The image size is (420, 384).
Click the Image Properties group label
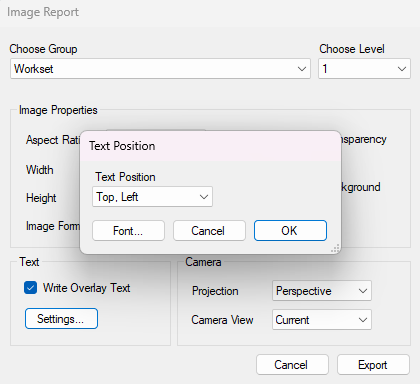point(58,110)
